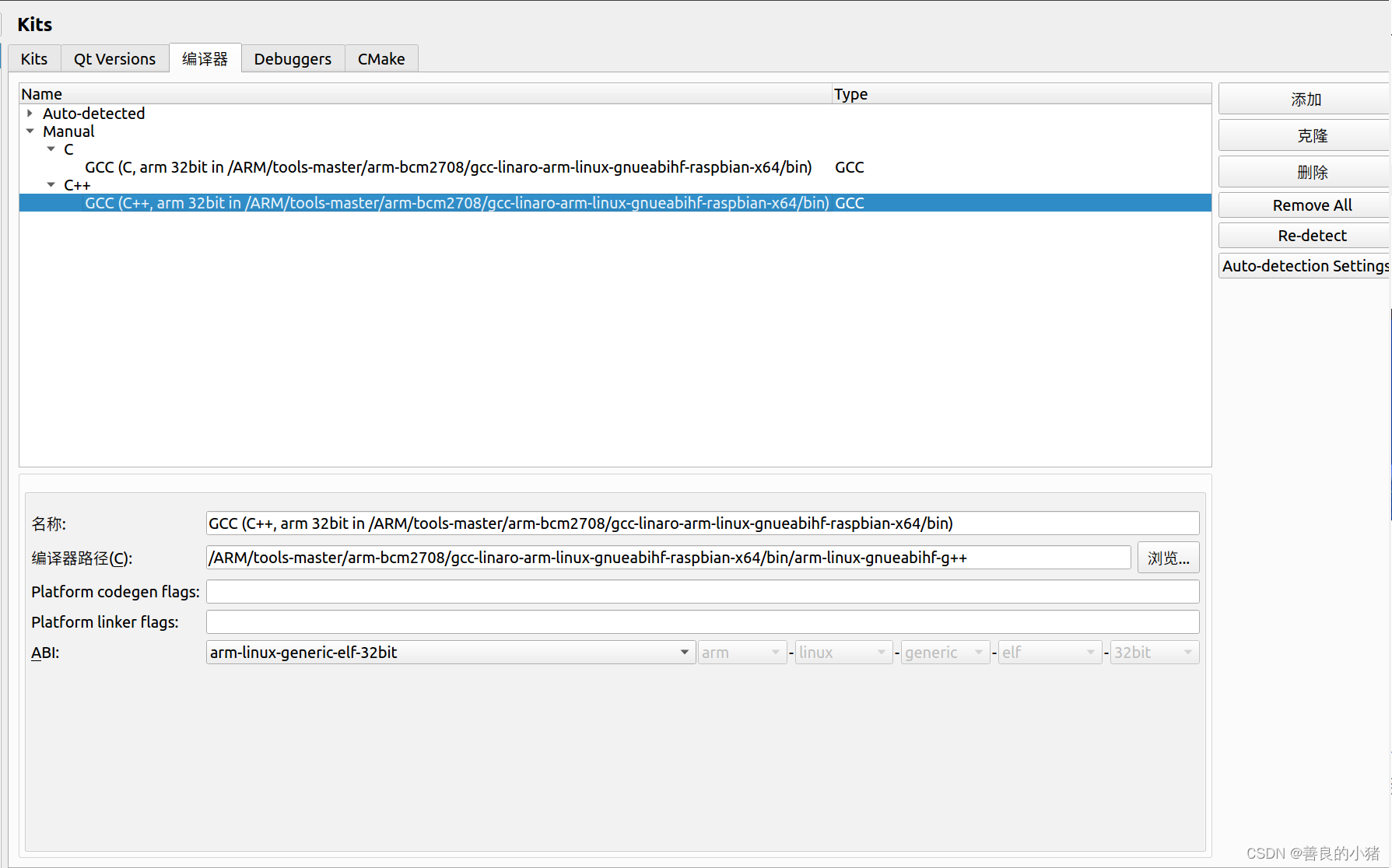Screen dimensions: 1392x868
Task: Click the Remove All button
Action: 1305,205
